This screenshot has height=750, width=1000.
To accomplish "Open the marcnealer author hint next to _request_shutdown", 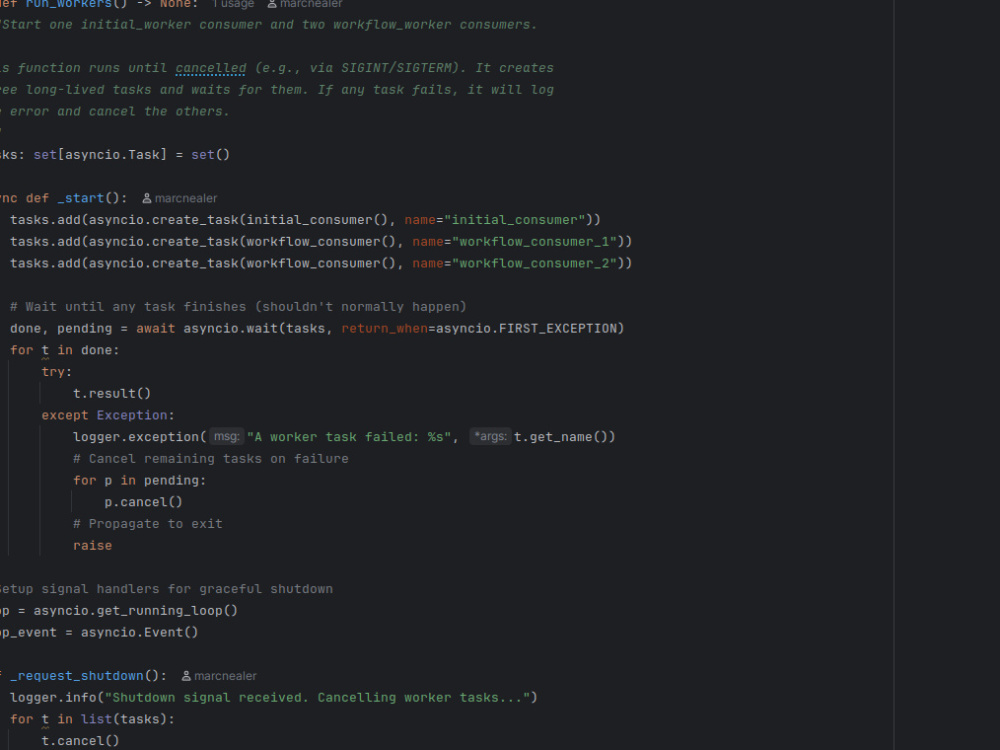I will [225, 676].
